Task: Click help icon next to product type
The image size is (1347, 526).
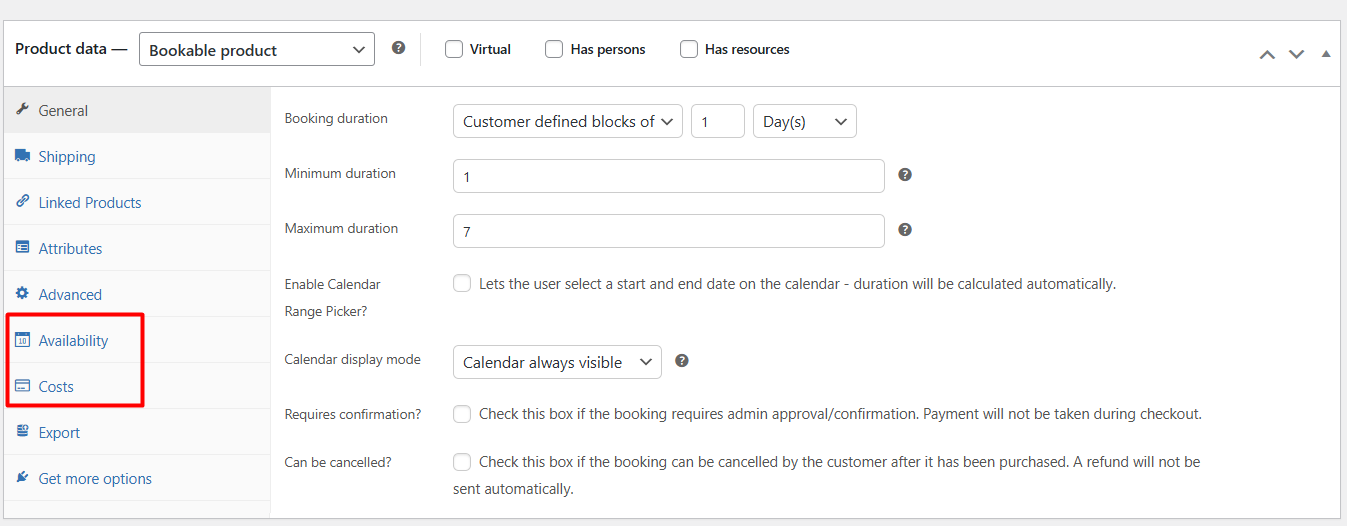Action: (398, 48)
